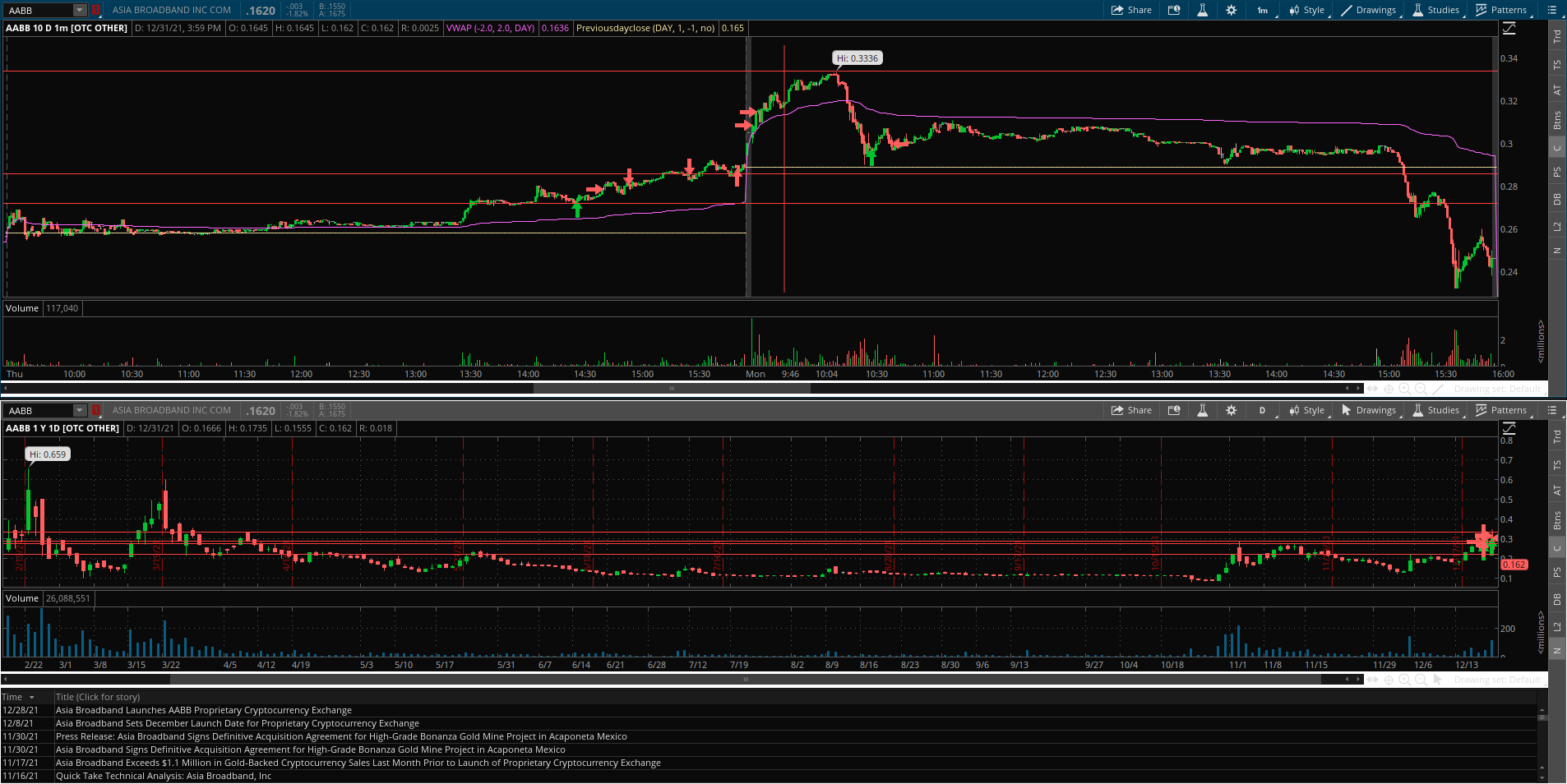1567x784 pixels.
Task: Click the crosshair pan icon under the top chart
Action: [x=1389, y=389]
